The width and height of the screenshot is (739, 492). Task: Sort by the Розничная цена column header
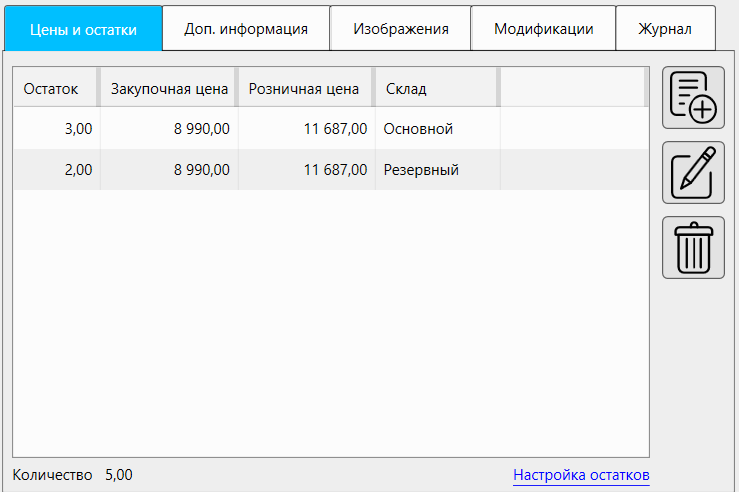[303, 88]
